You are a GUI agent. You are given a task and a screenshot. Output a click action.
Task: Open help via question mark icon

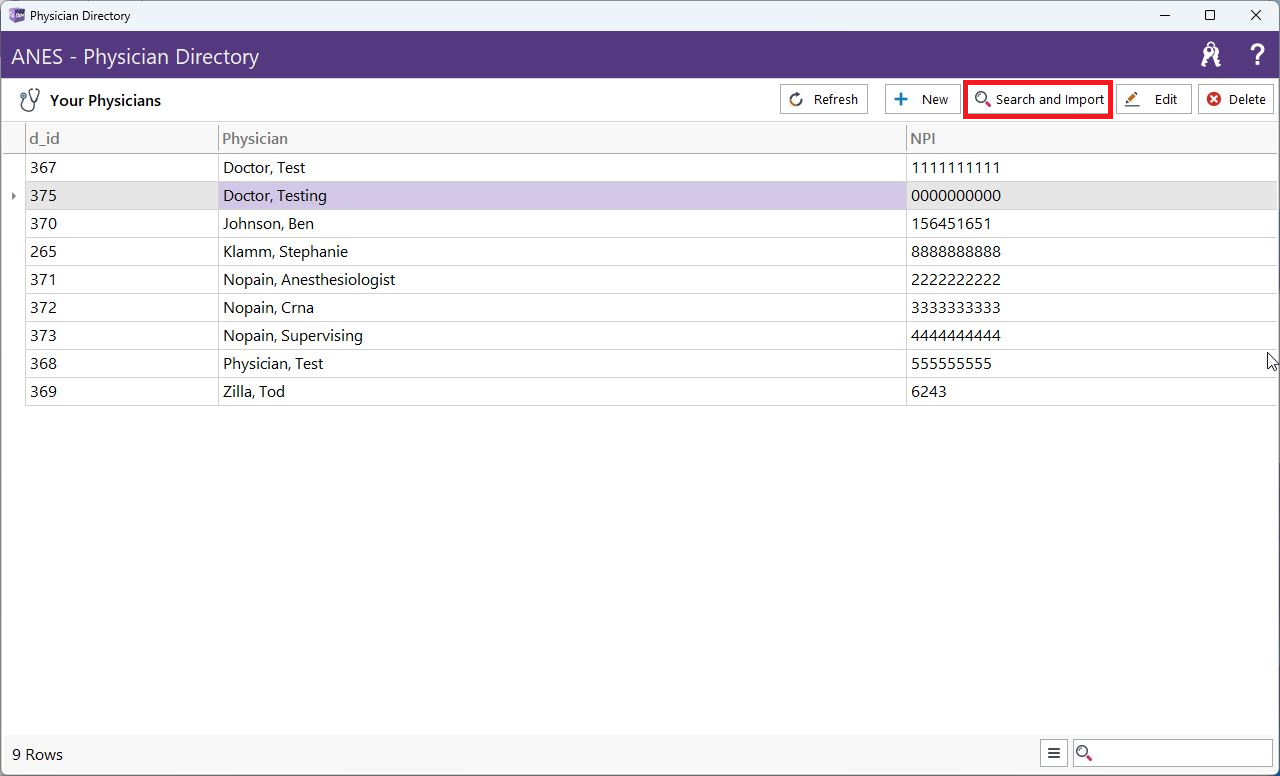tap(1258, 55)
